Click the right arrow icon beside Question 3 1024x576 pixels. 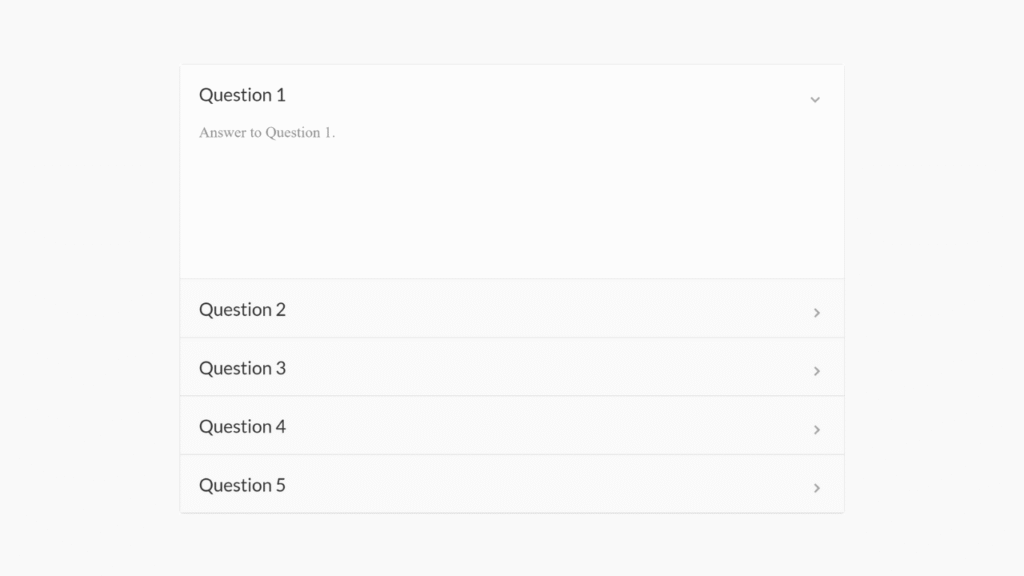coord(817,371)
